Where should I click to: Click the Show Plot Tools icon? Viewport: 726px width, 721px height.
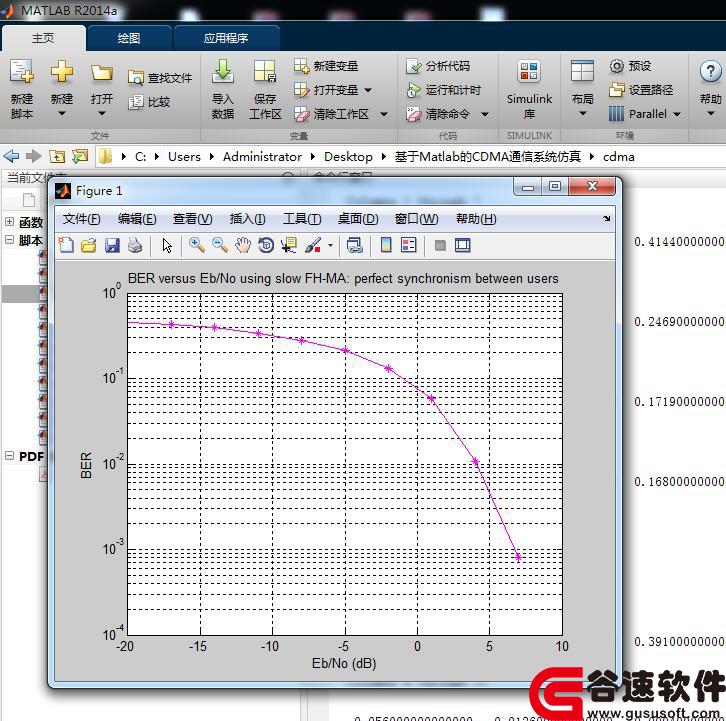point(463,245)
